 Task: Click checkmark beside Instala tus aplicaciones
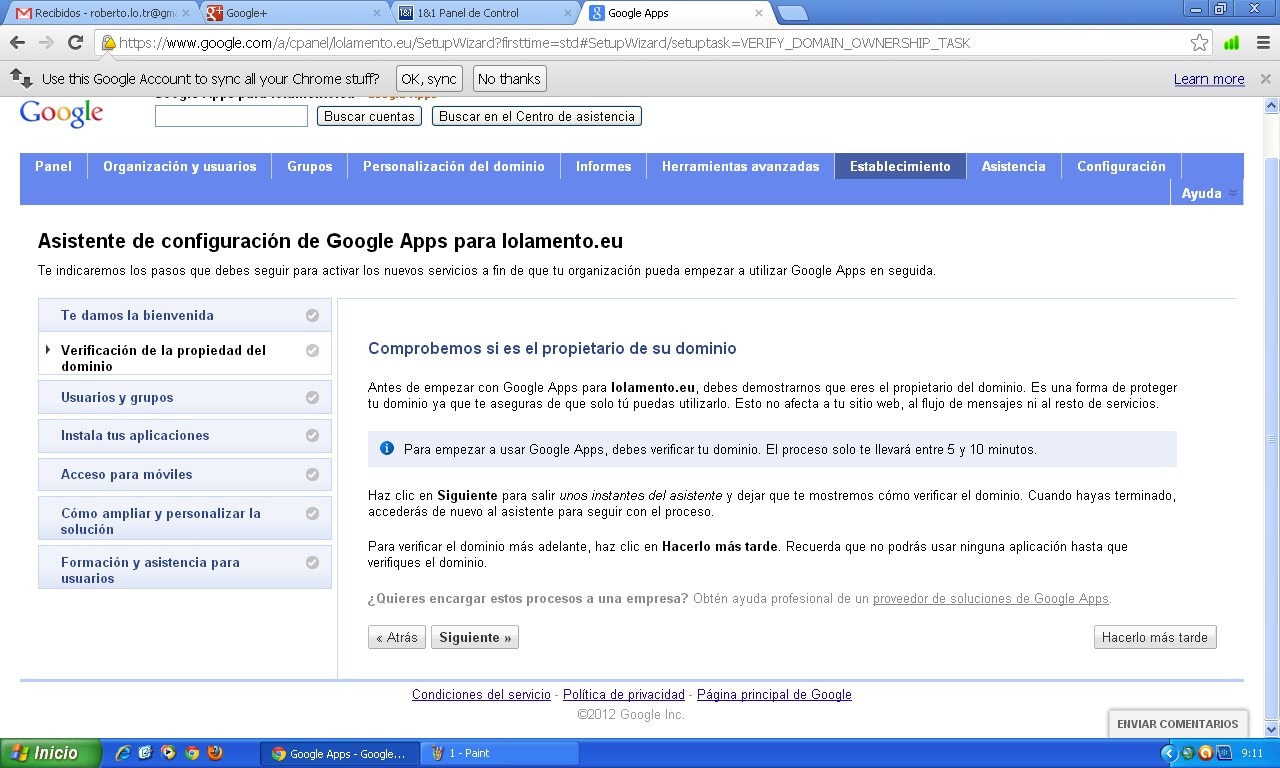312,435
